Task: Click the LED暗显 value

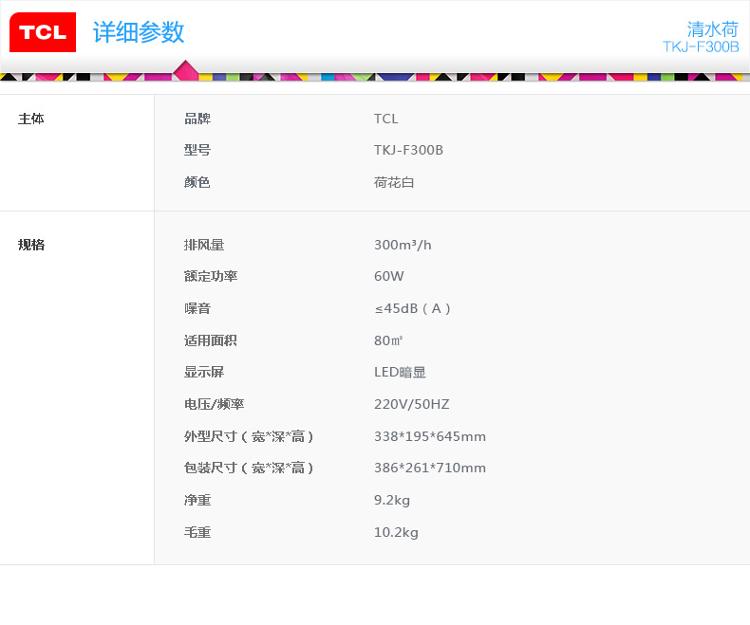Action: [x=400, y=372]
